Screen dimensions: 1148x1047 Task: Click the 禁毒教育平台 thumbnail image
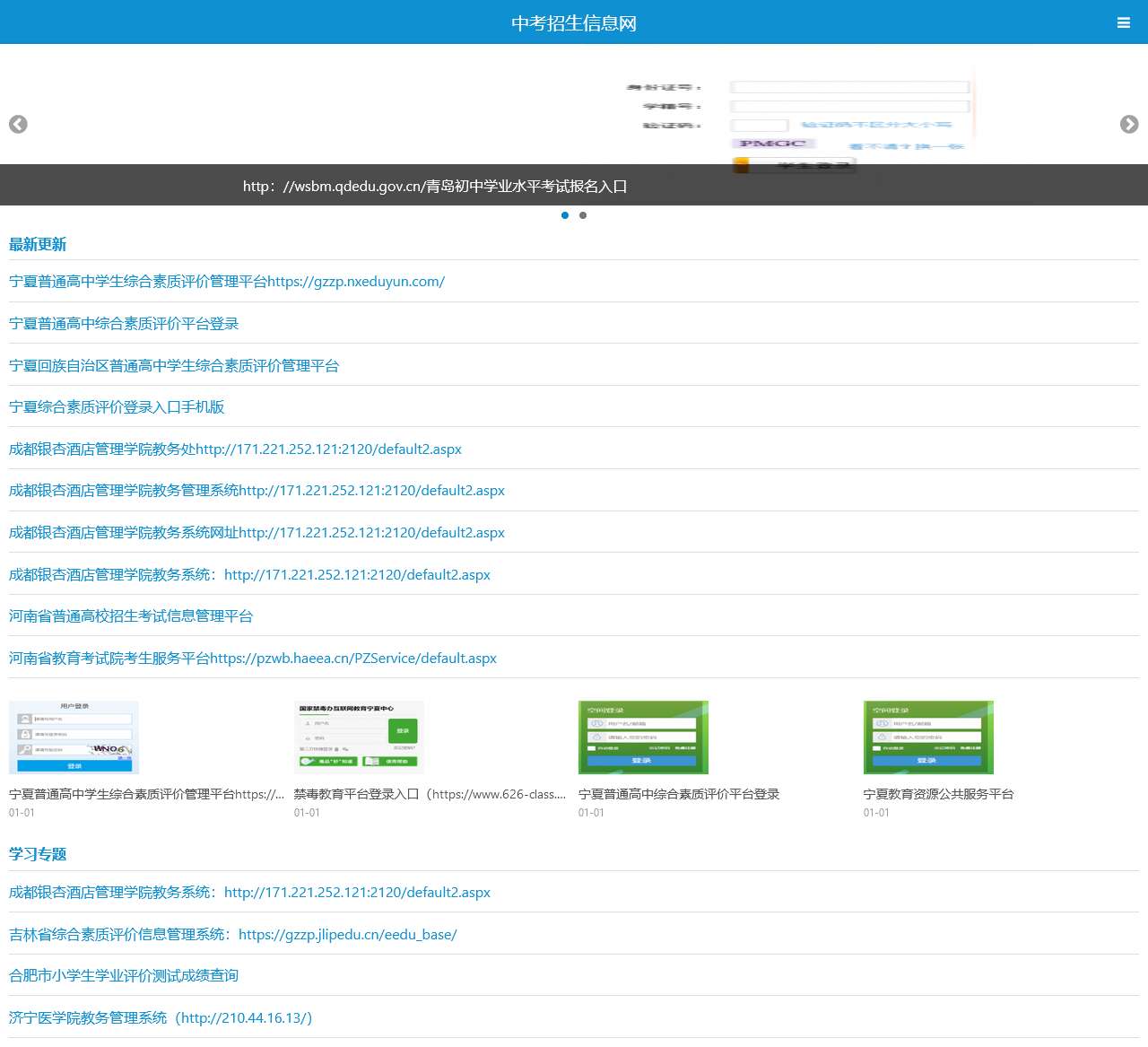(x=359, y=737)
